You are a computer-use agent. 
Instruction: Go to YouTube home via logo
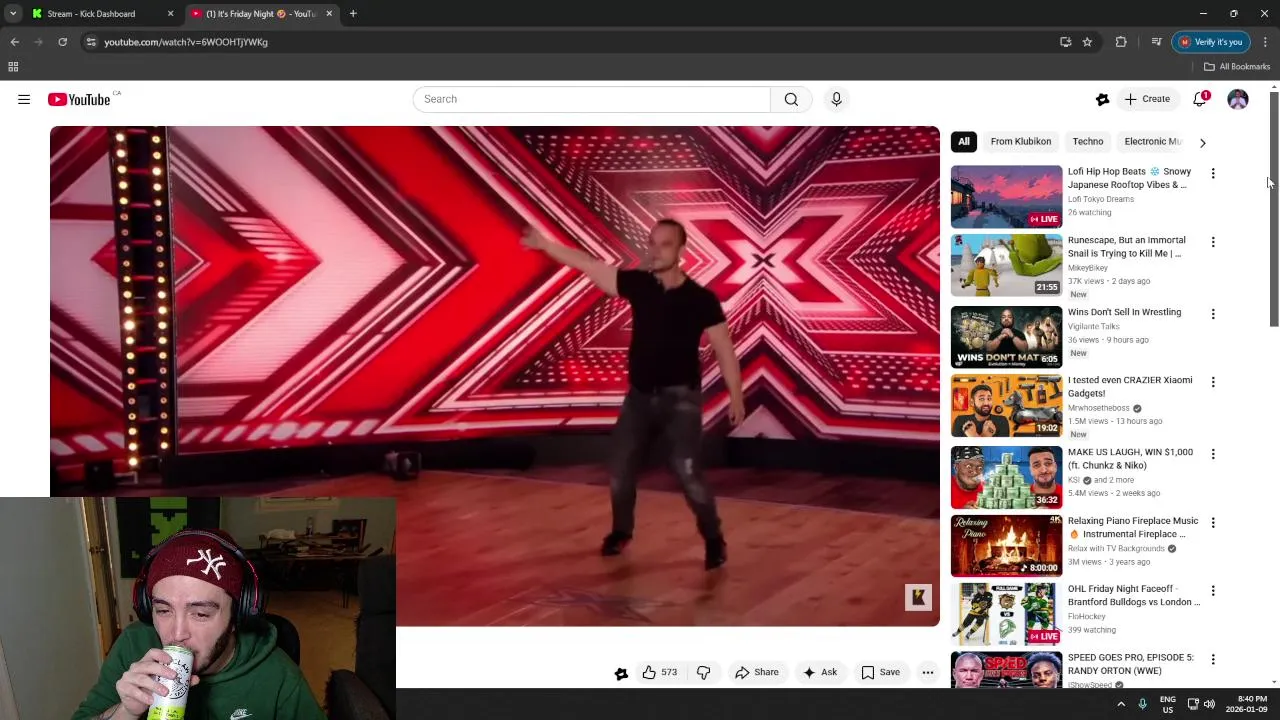(x=79, y=99)
